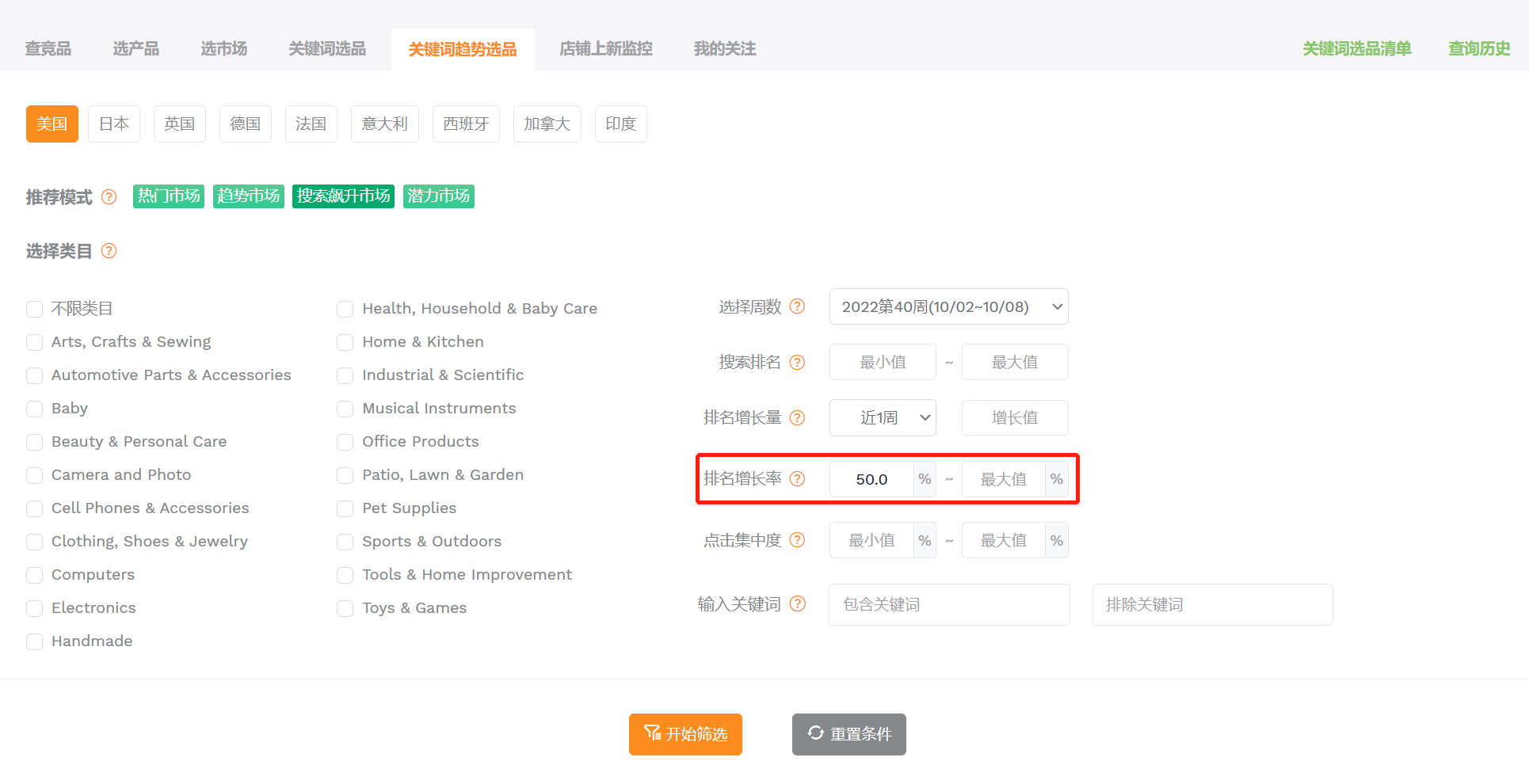Switch to the 关键词选品 tab
Image resolution: width=1529 pixels, height=784 pixels.
(327, 49)
